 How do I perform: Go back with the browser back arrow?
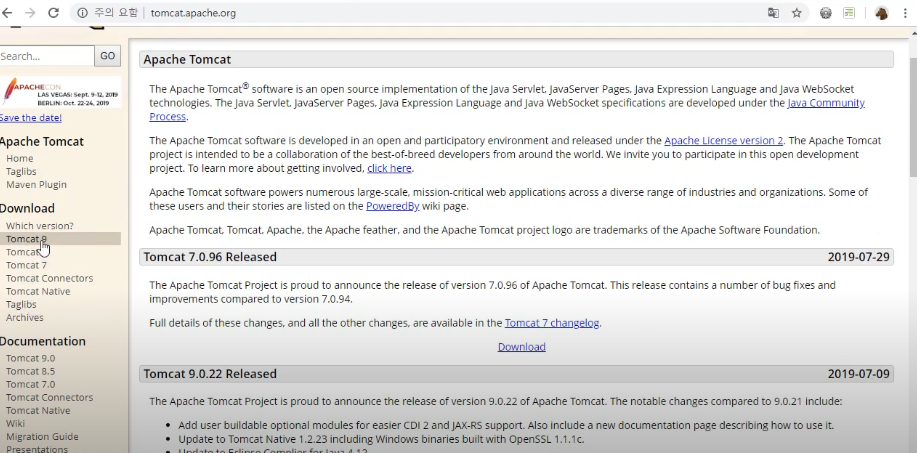(x=7, y=13)
